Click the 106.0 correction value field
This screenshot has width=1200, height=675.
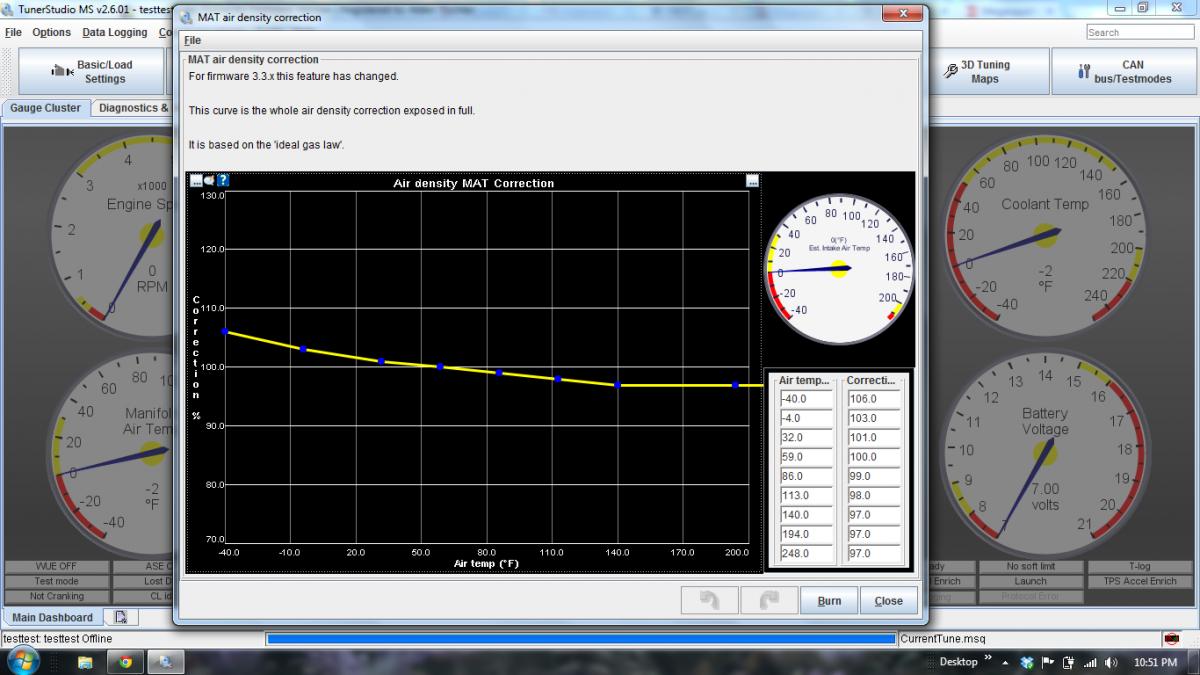click(x=873, y=398)
